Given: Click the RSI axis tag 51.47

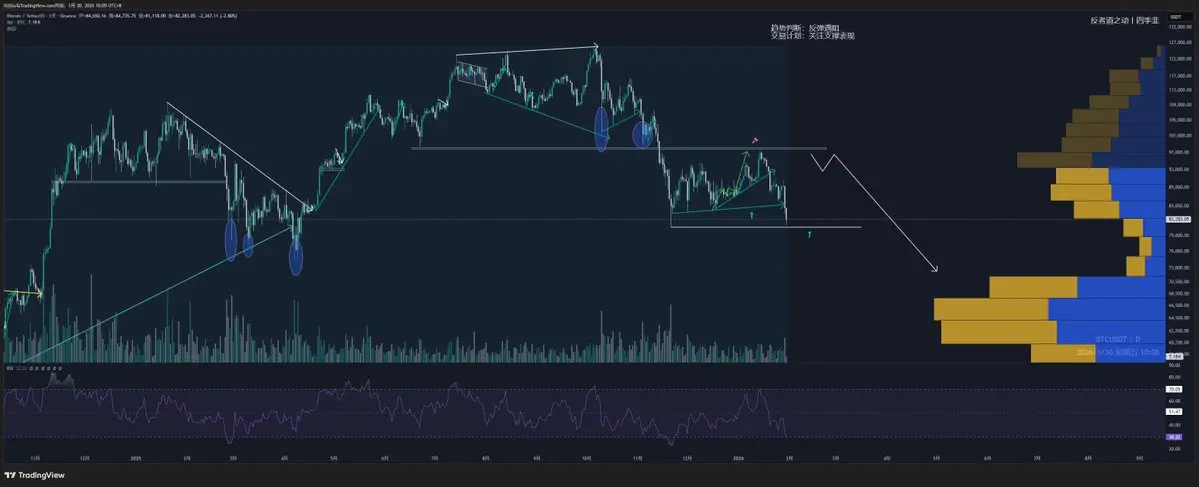Looking at the screenshot, I should coord(1173,411).
